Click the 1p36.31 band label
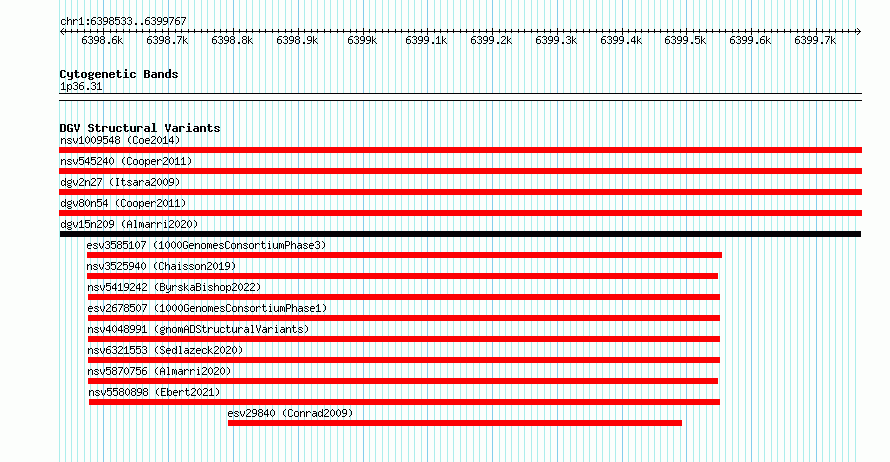Viewport: 890px width, 462px height. point(81,86)
